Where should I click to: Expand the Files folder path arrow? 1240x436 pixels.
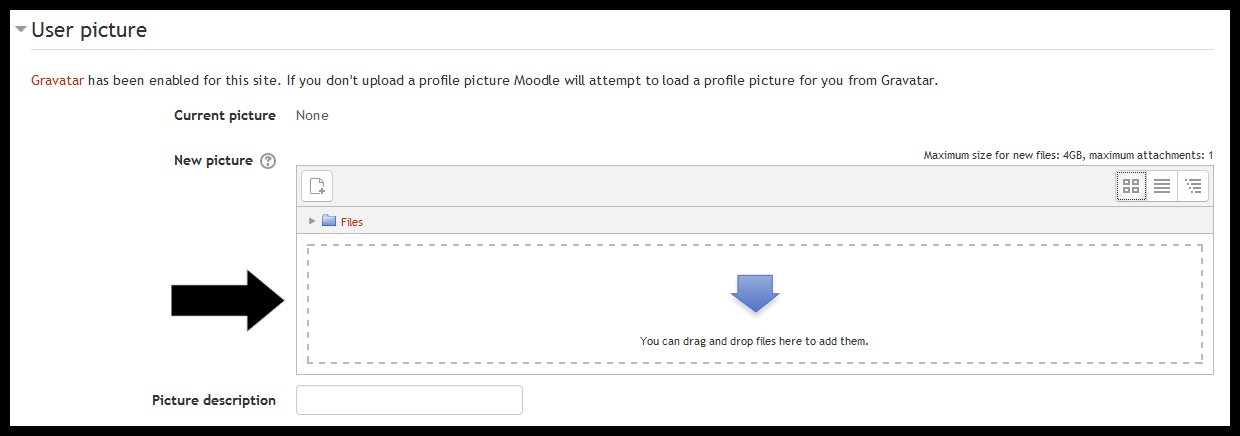pyautogui.click(x=312, y=221)
